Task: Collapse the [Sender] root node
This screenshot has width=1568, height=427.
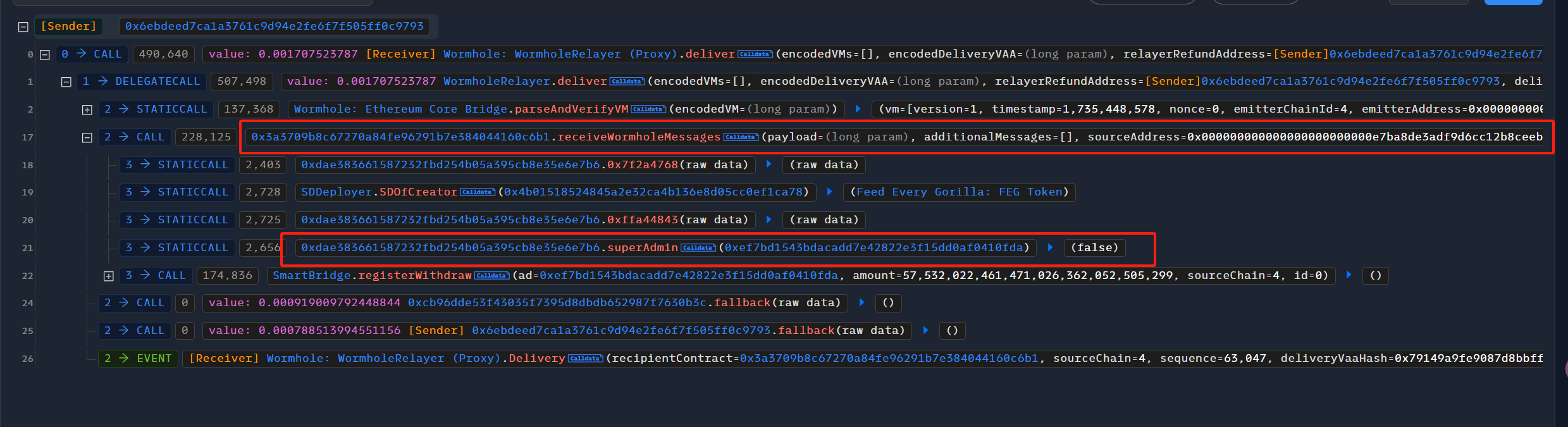Action: [23, 27]
